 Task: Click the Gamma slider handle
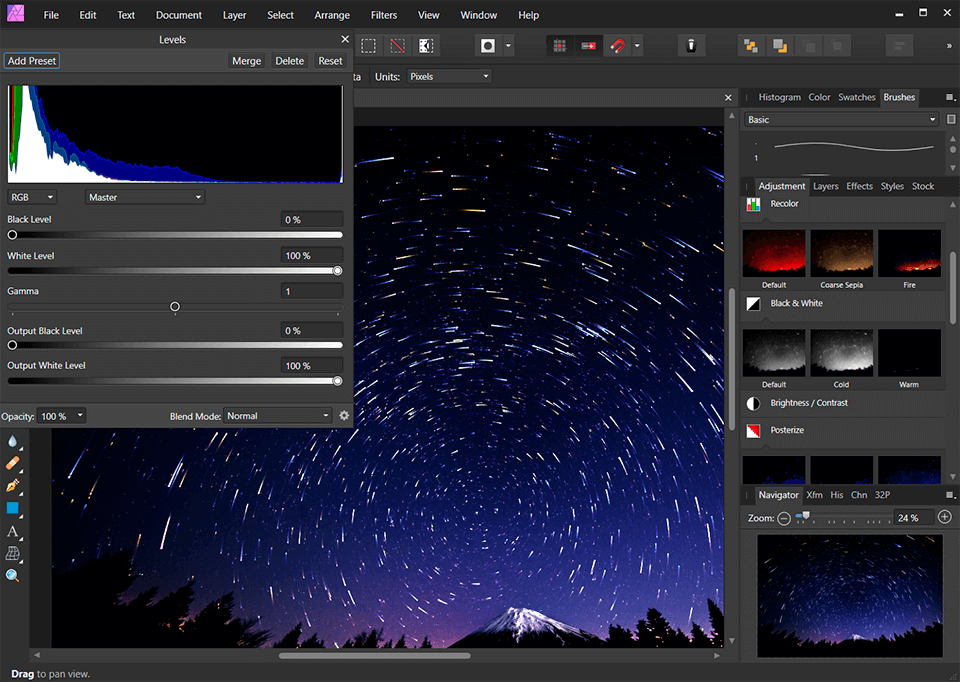pyautogui.click(x=175, y=307)
